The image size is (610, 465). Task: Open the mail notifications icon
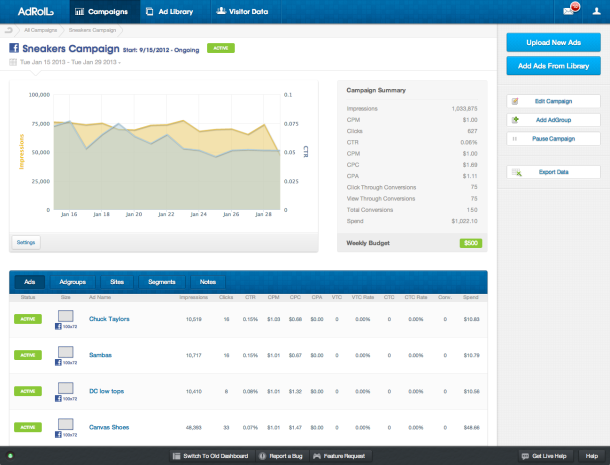[570, 11]
